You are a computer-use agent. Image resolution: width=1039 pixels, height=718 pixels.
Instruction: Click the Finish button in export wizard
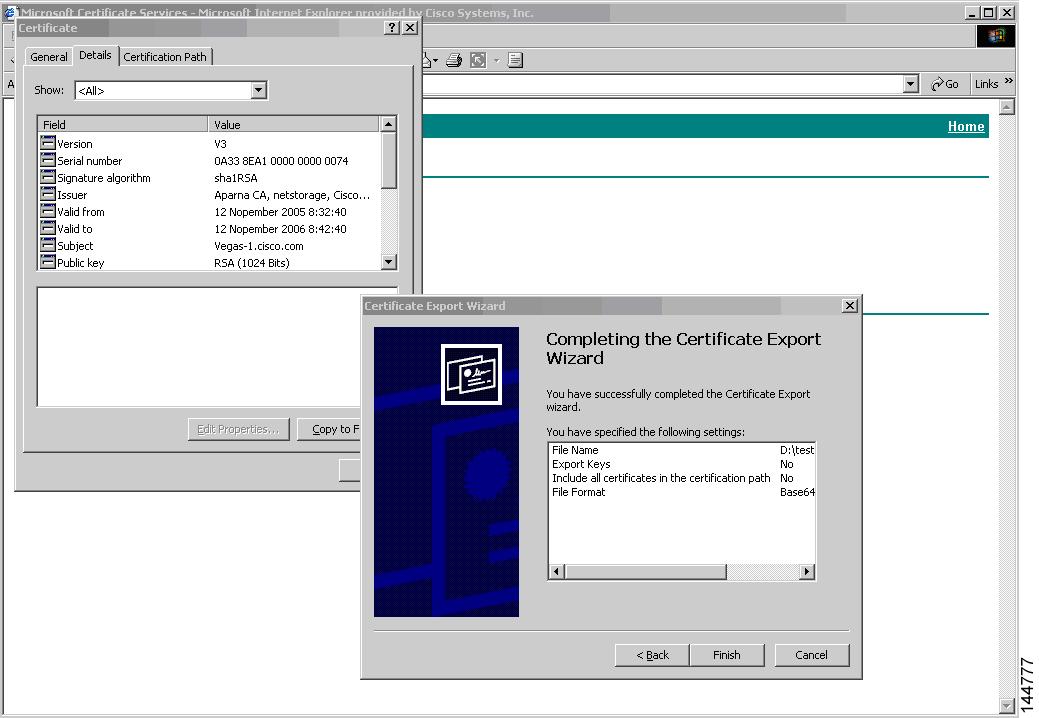(727, 655)
